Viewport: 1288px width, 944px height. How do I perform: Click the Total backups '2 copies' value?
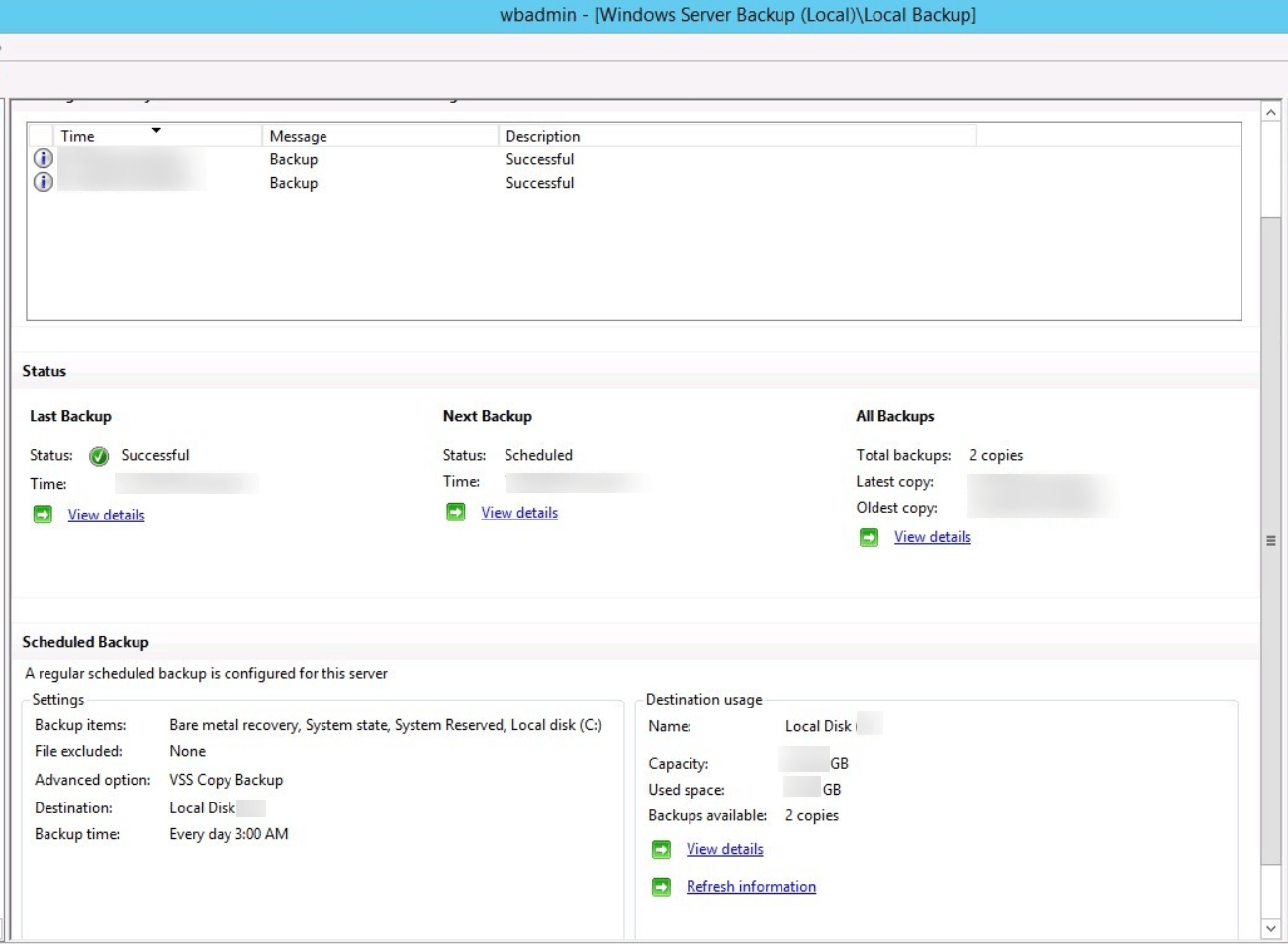(x=996, y=455)
